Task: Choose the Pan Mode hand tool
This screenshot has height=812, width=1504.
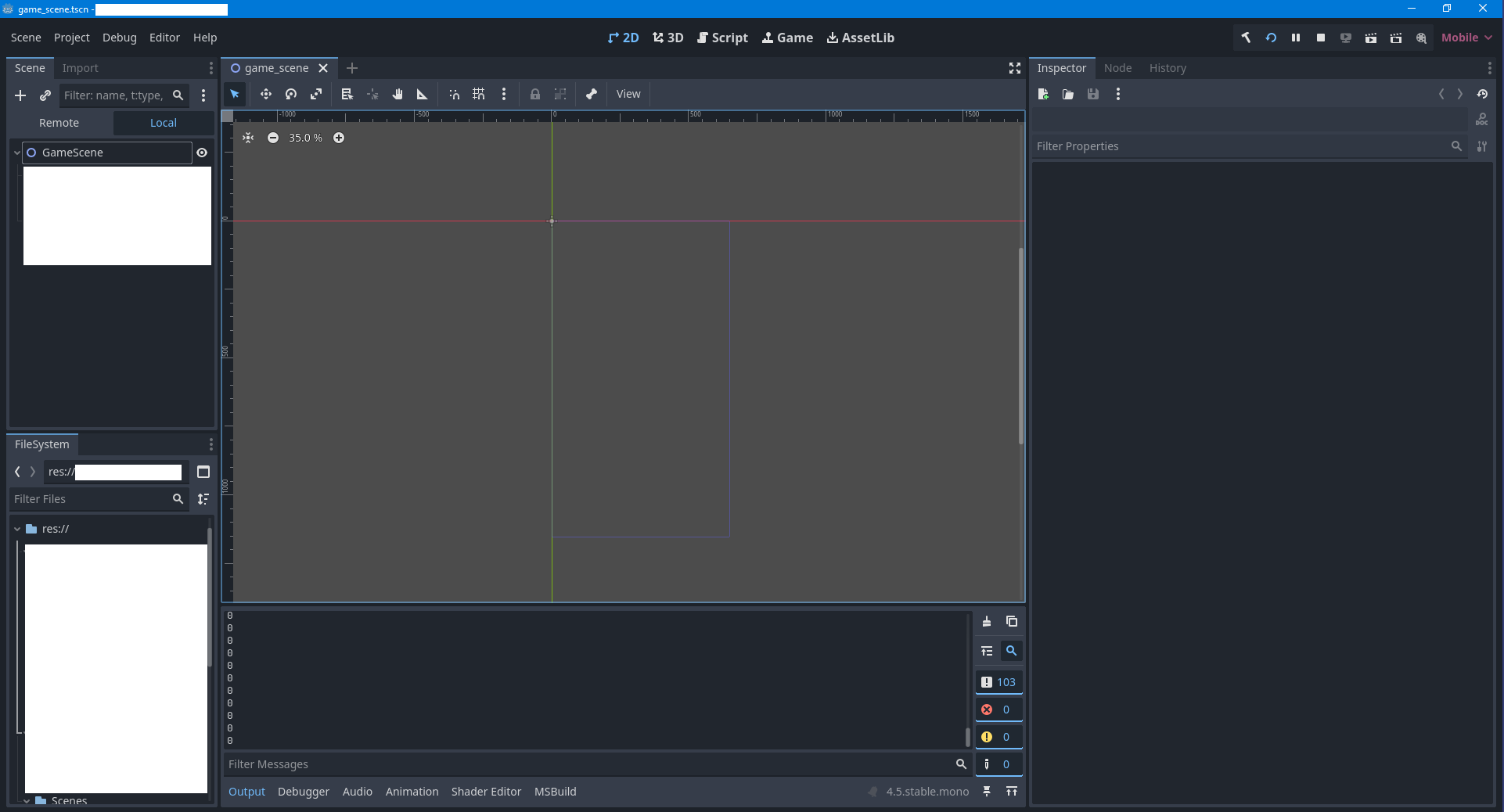Action: tap(398, 94)
